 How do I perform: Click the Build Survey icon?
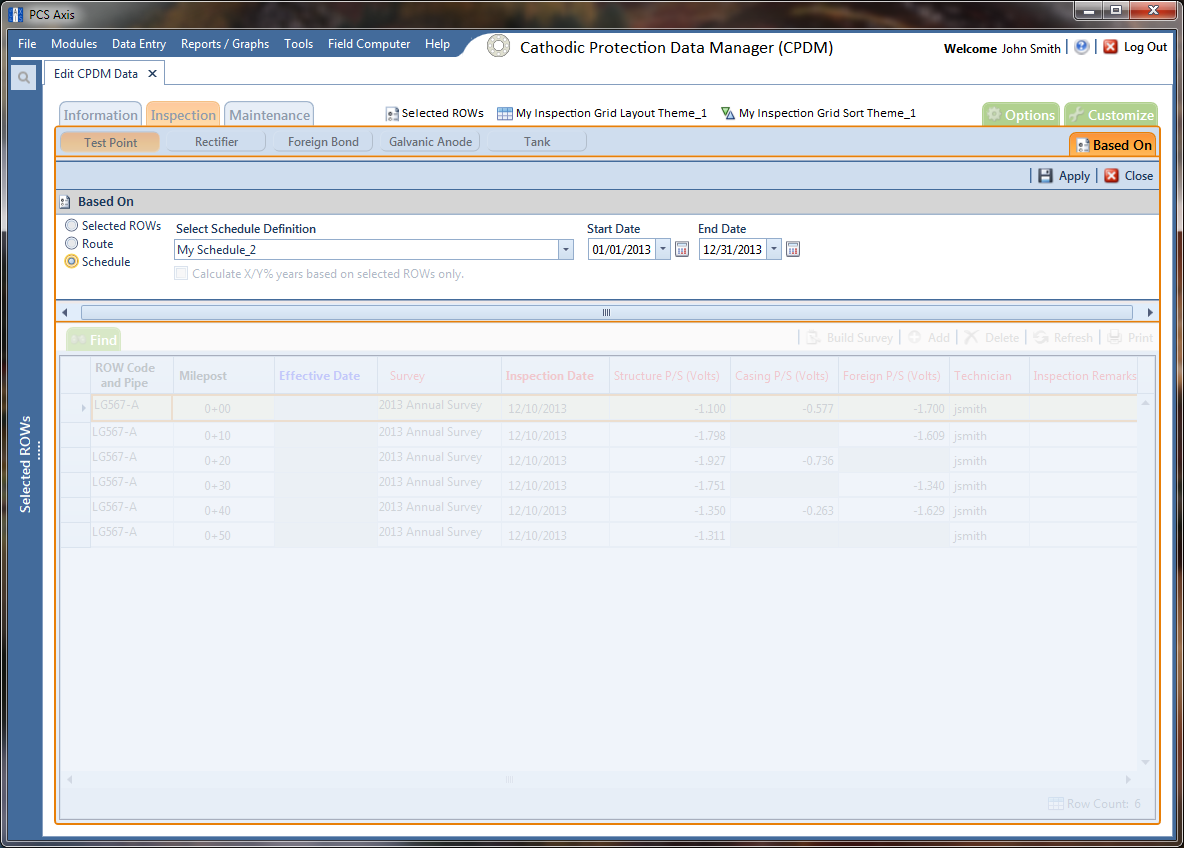point(812,338)
